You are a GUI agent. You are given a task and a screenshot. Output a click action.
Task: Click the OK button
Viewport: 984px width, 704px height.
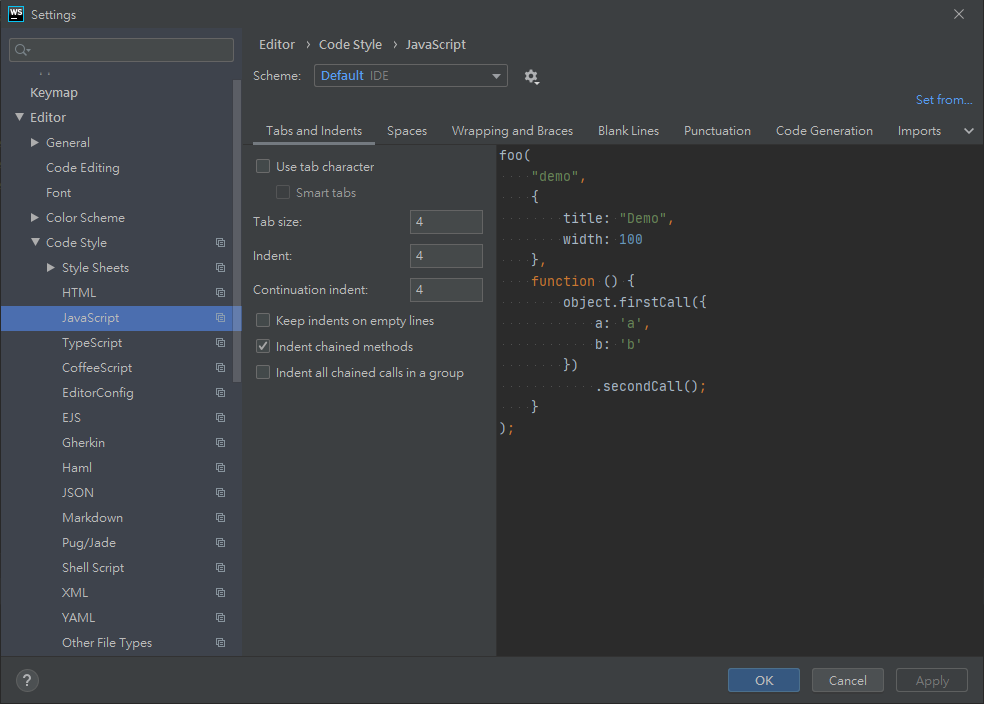764,681
